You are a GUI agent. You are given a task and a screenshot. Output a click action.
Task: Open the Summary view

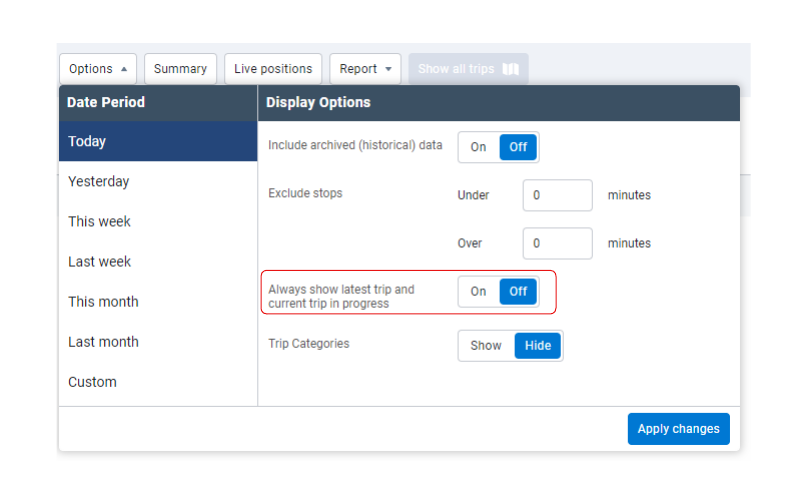coord(180,69)
